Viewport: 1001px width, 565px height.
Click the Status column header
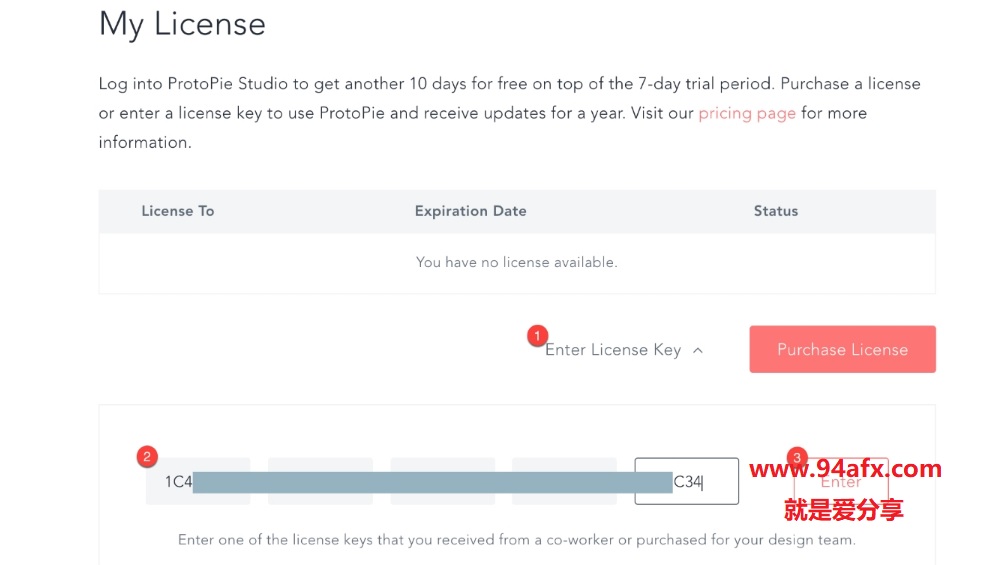pos(776,211)
